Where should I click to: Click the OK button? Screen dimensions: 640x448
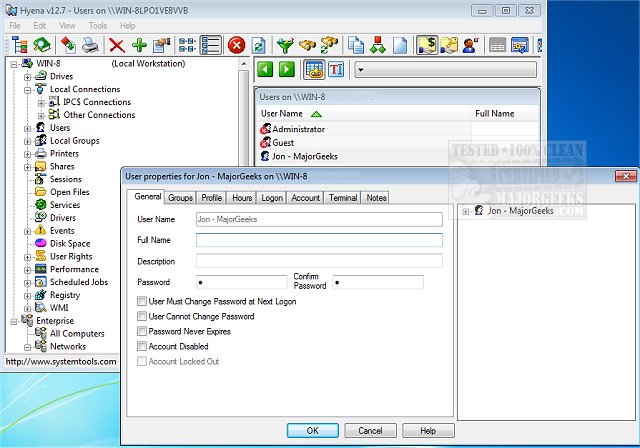tap(313, 430)
